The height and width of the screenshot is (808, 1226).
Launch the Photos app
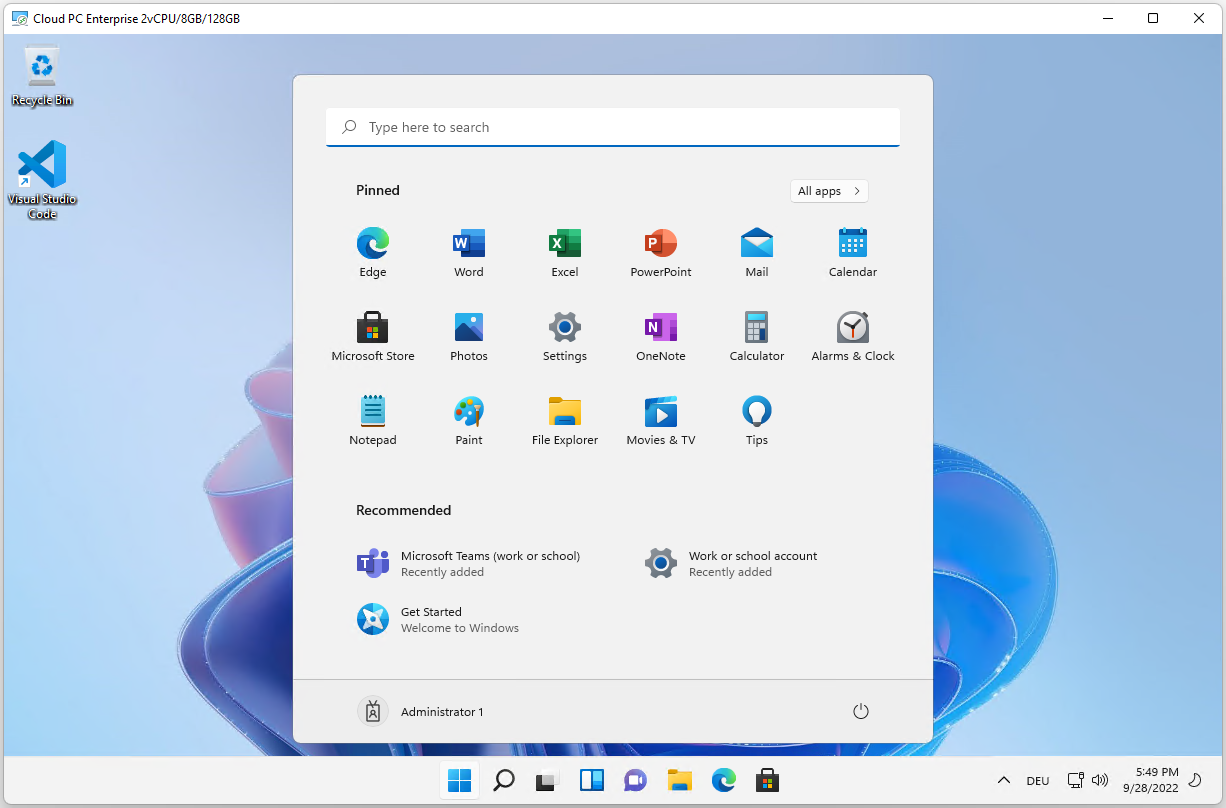tap(469, 336)
